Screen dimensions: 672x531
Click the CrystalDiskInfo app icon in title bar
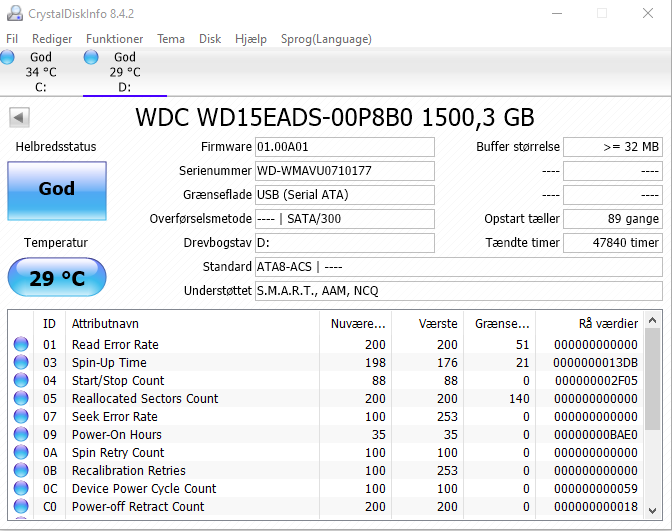coord(15,14)
